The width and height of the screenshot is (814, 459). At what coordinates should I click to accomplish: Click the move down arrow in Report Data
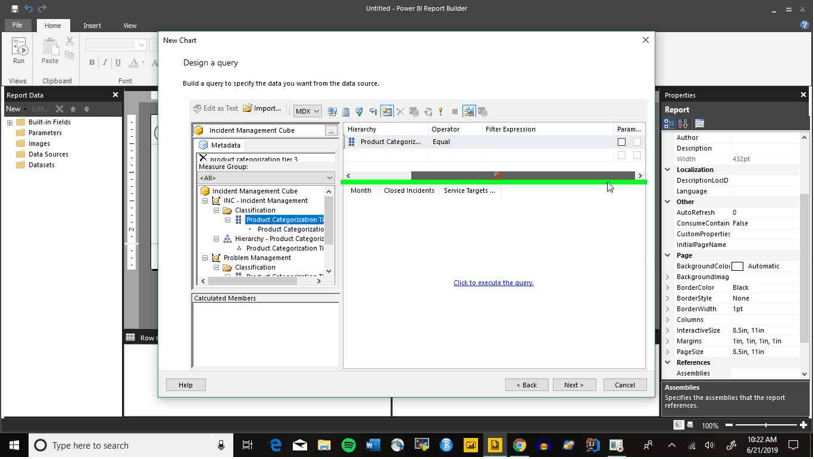point(87,109)
